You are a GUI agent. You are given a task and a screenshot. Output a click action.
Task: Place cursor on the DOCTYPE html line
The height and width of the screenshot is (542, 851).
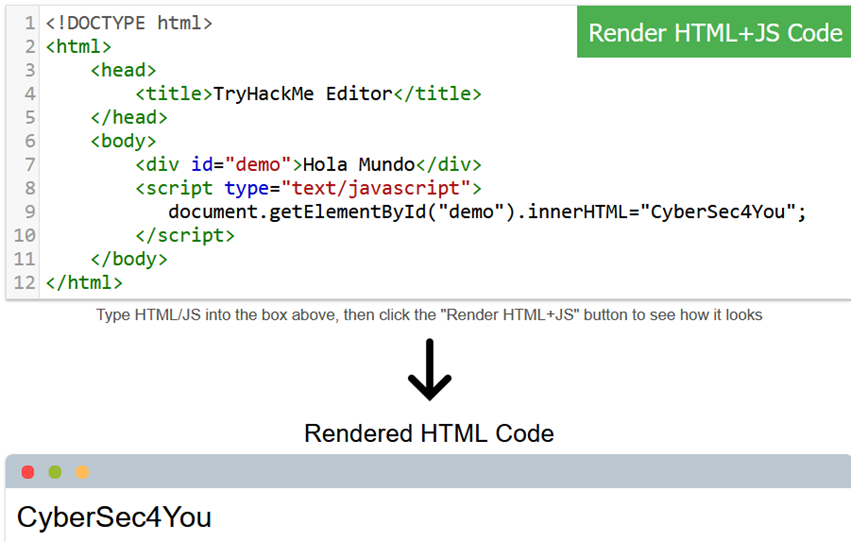coord(128,22)
